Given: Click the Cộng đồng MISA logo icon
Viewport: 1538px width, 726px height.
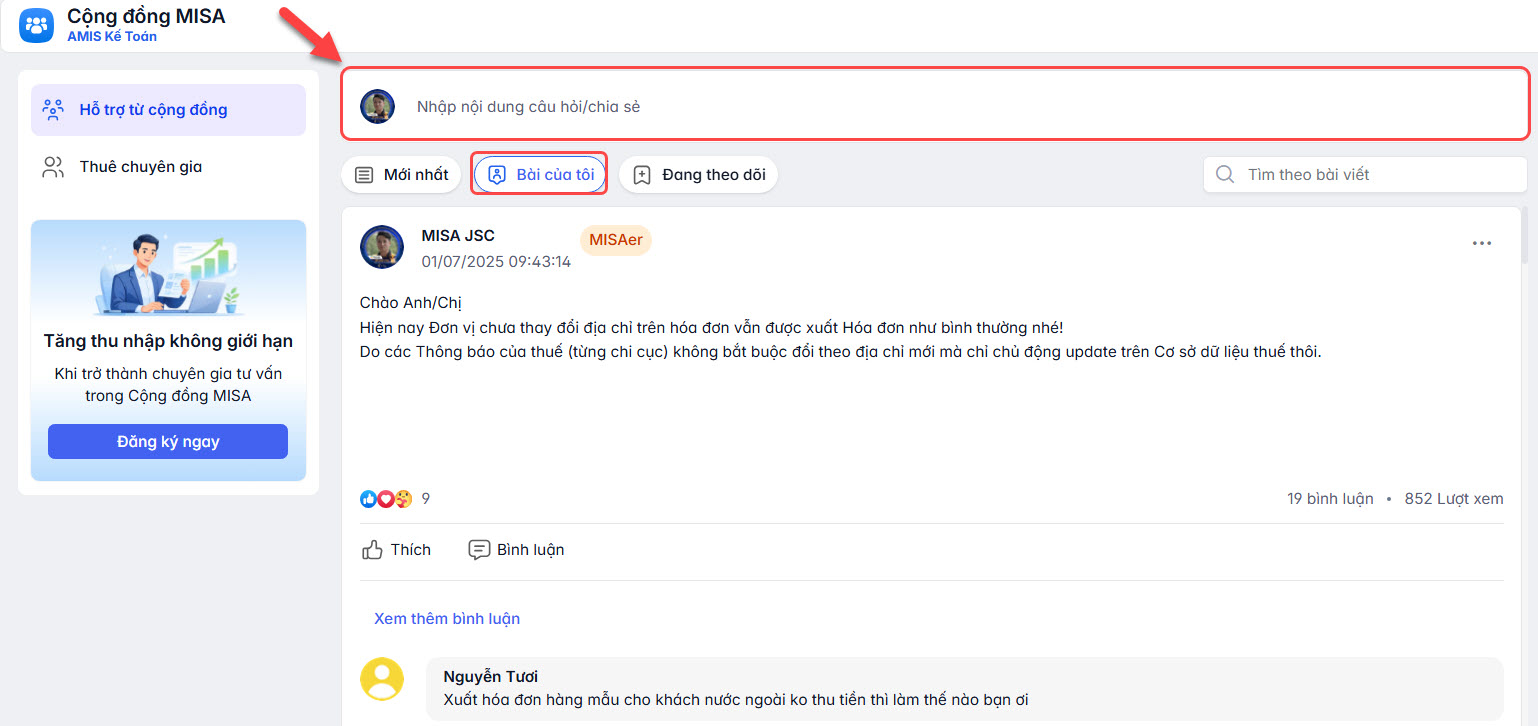Looking at the screenshot, I should click(36, 25).
